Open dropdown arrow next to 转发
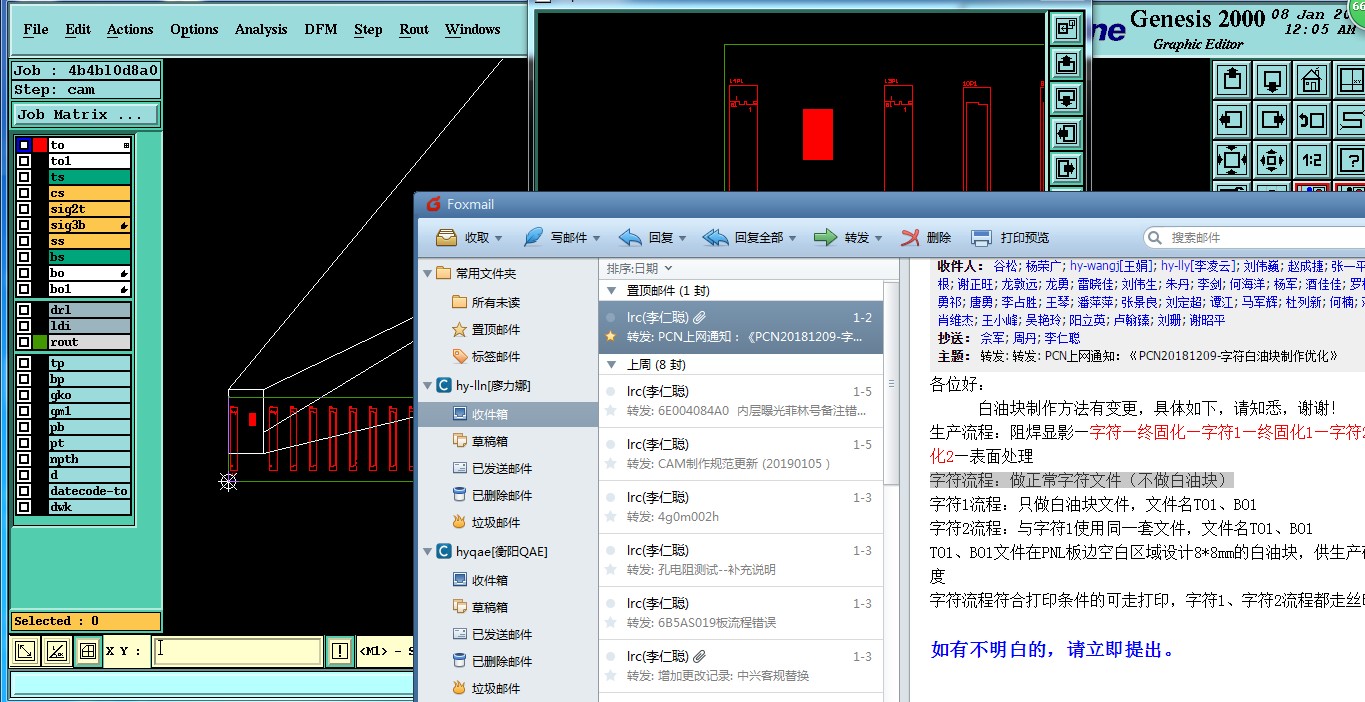Viewport: 1365px width, 702px height. (x=878, y=239)
